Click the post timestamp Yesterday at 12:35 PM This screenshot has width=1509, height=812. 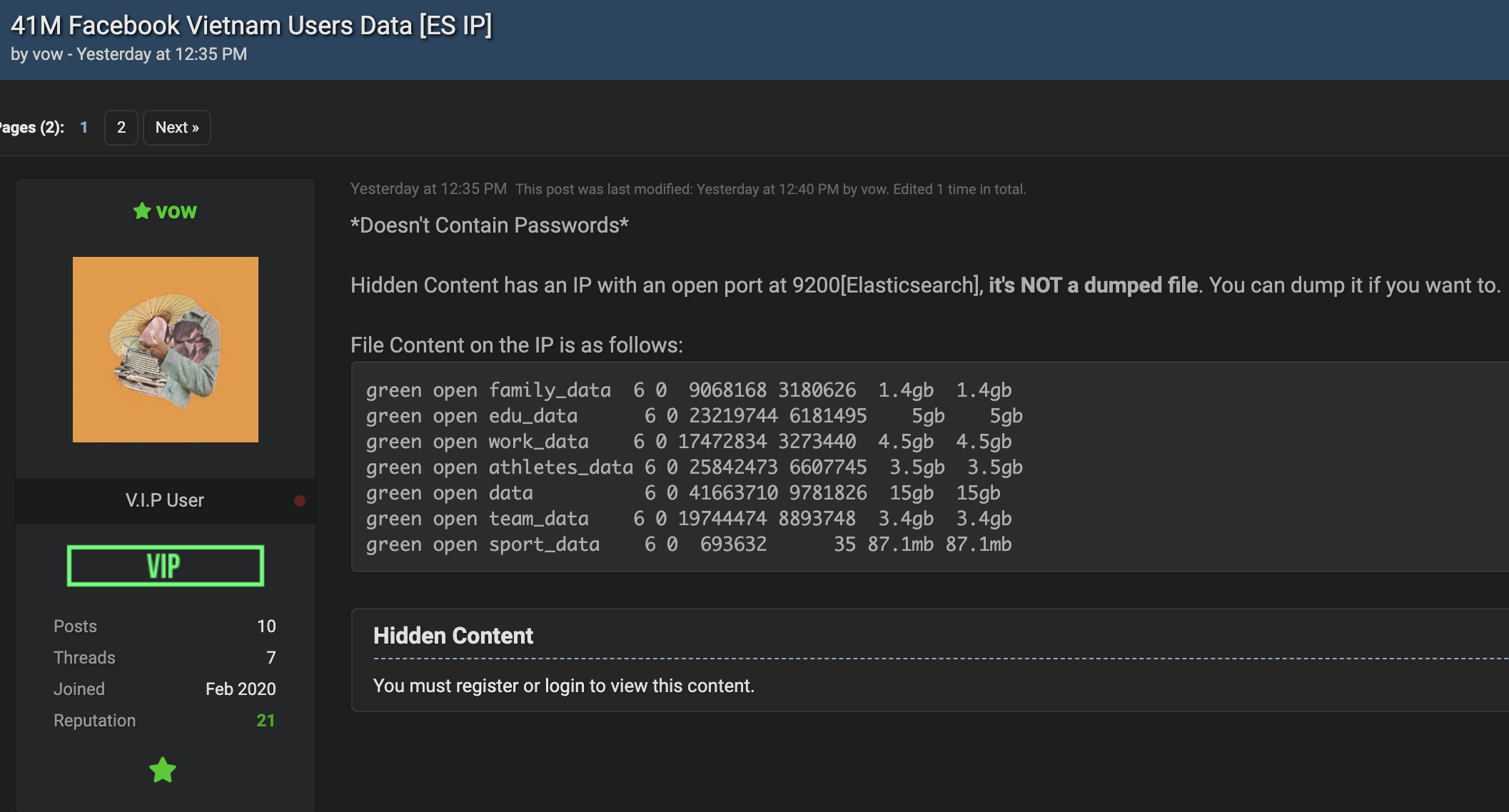click(428, 189)
